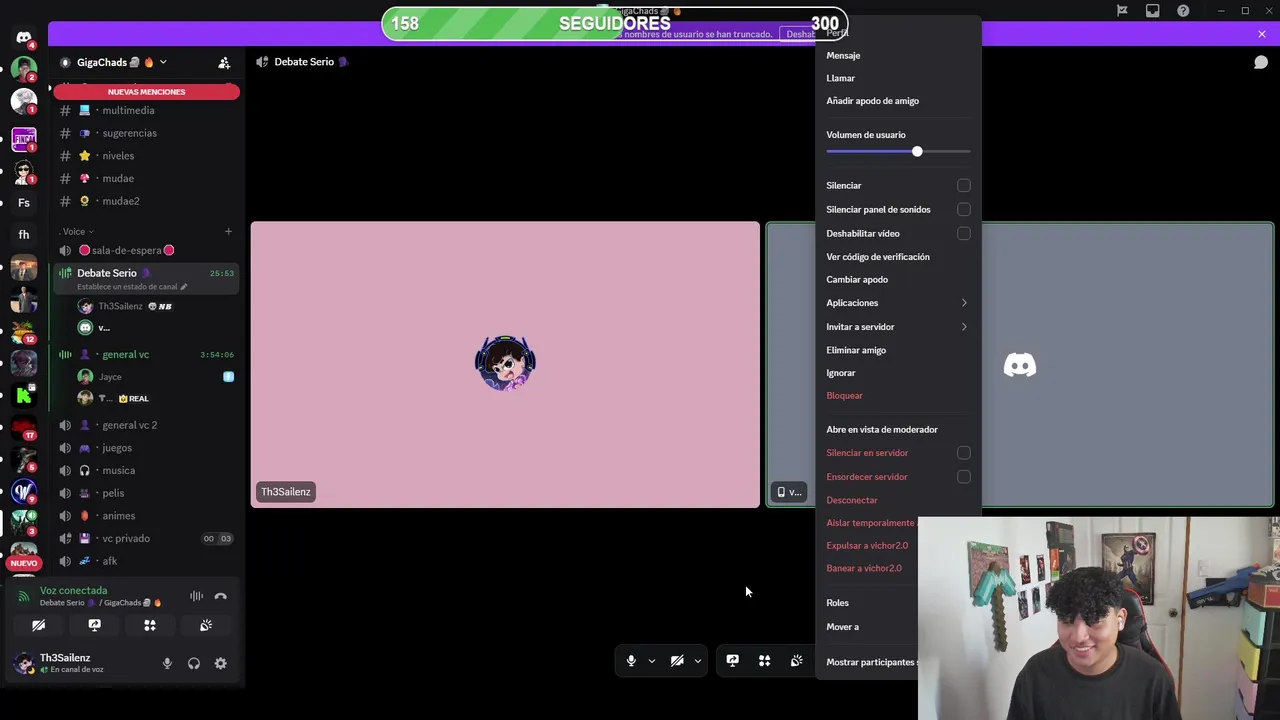This screenshot has height=720, width=1280.
Task: Check Silenciar panel de sonidos checkbox
Action: point(964,210)
